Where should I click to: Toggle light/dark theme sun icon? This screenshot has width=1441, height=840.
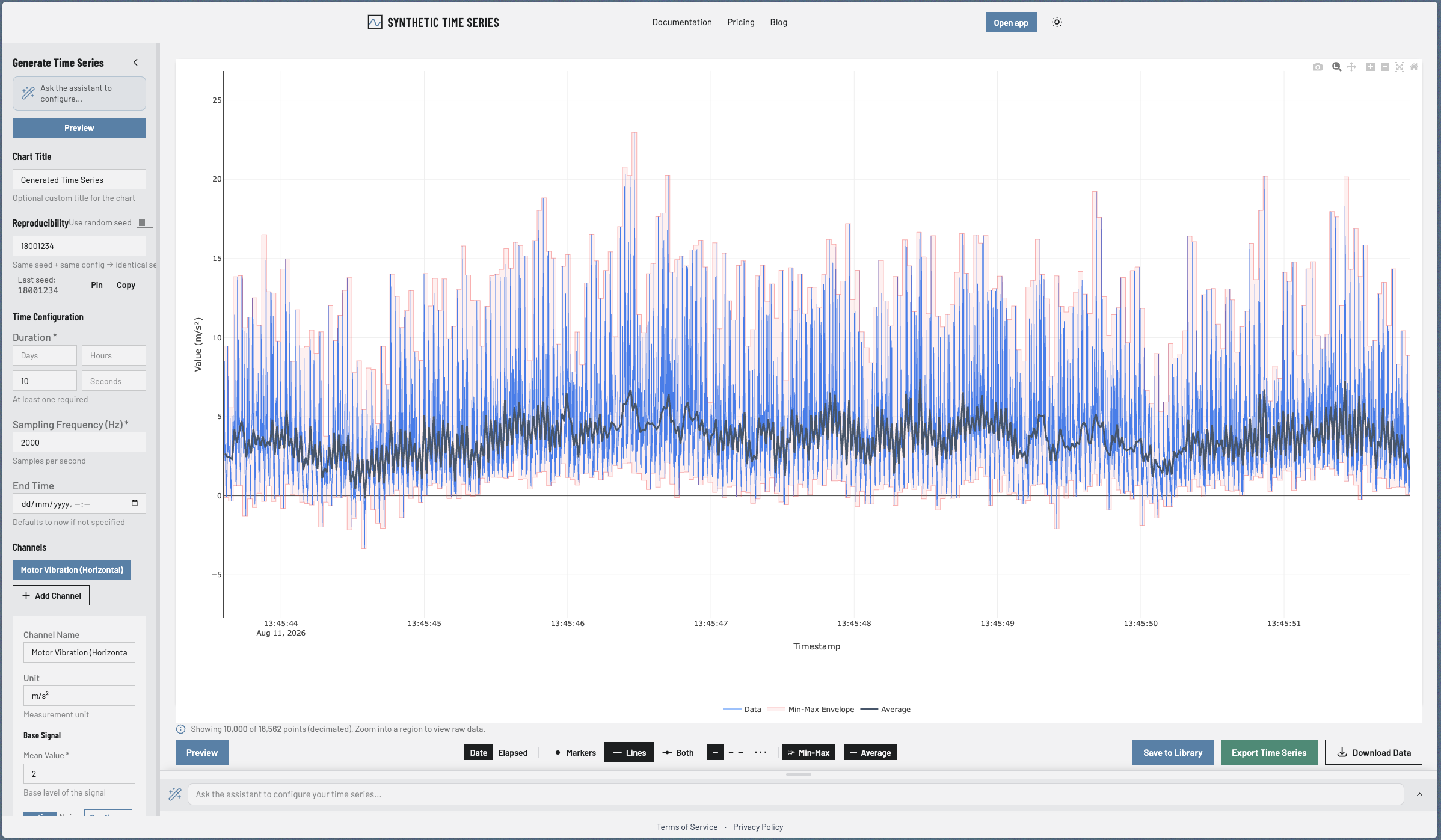click(1057, 22)
